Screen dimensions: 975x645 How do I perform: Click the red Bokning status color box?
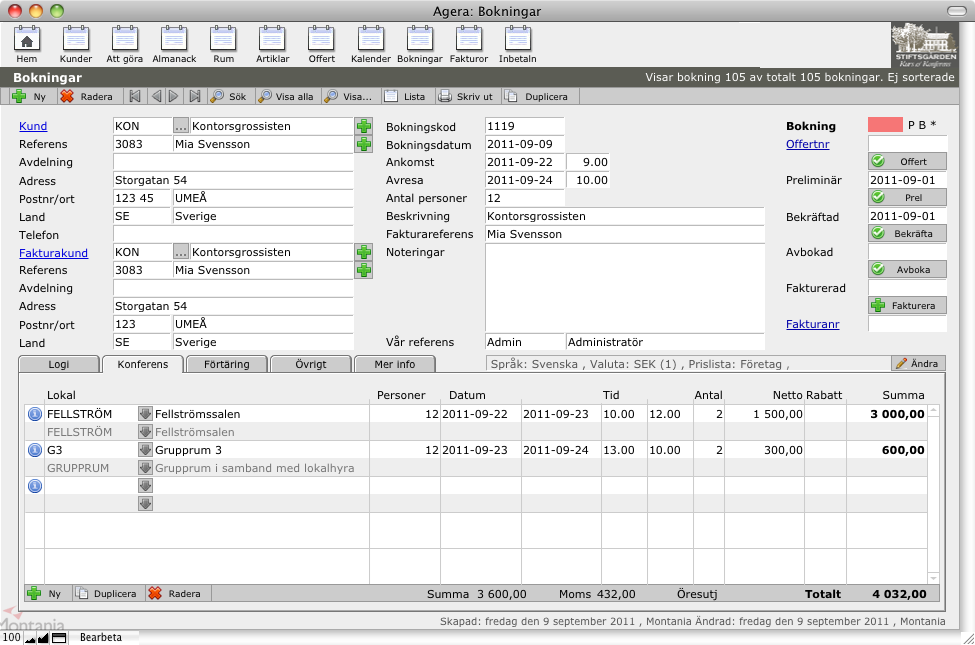pos(885,125)
